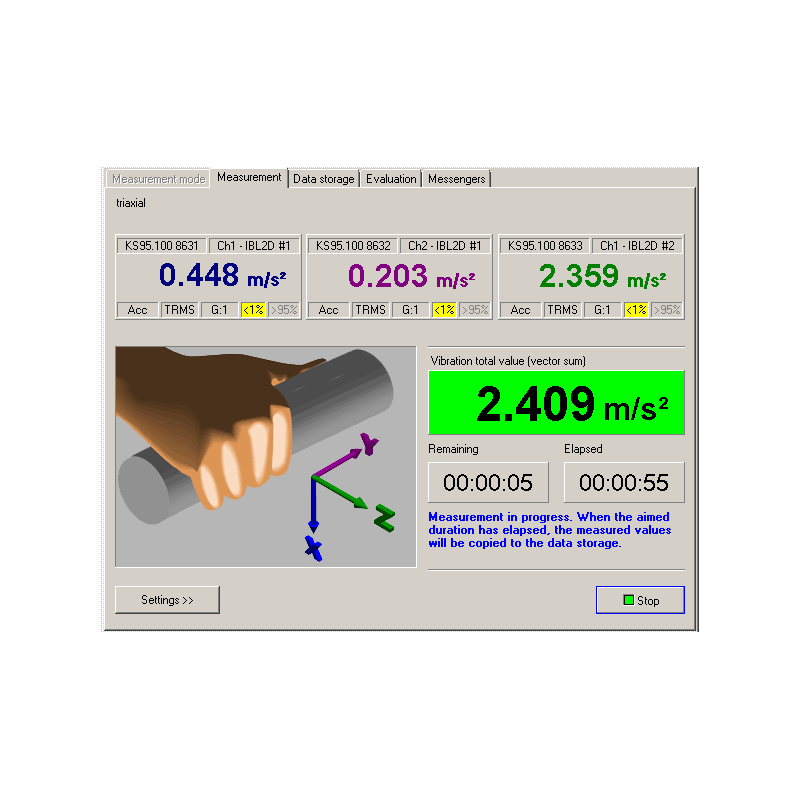
Task: Click the >95% overload indicator for sensor 8633
Action: [667, 310]
